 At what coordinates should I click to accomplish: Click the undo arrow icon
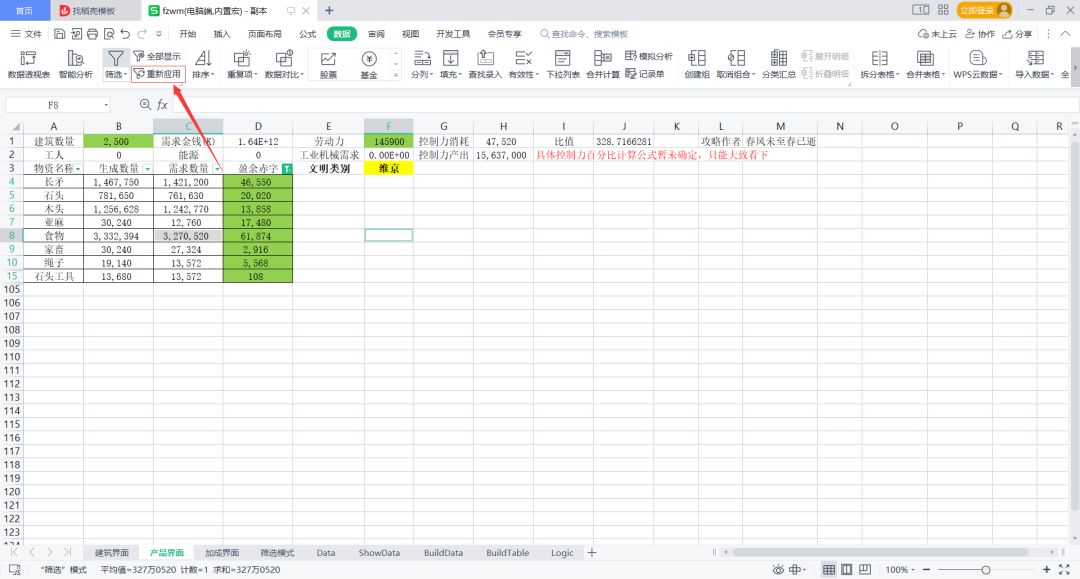tap(125, 34)
